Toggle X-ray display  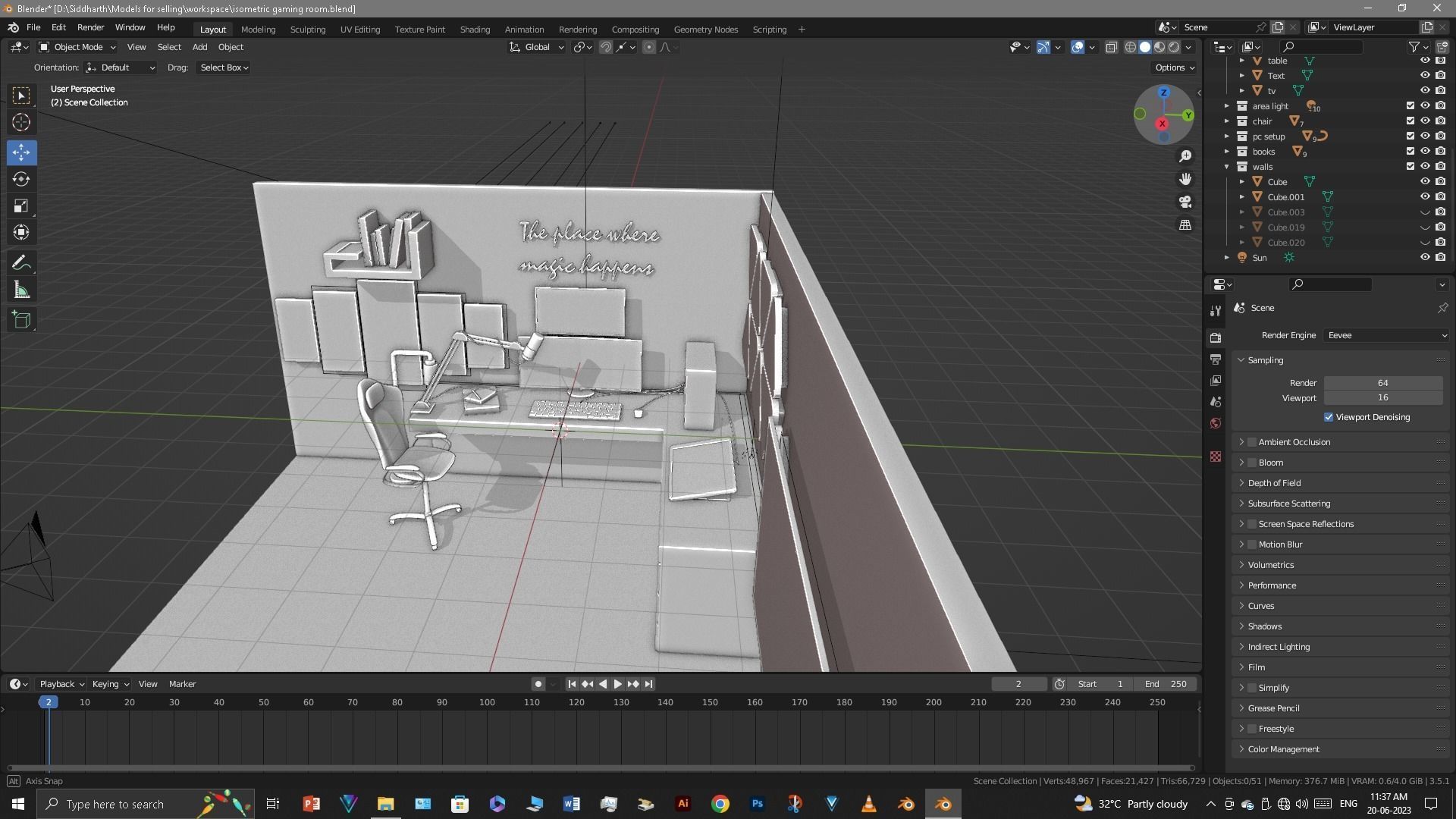coord(1111,47)
